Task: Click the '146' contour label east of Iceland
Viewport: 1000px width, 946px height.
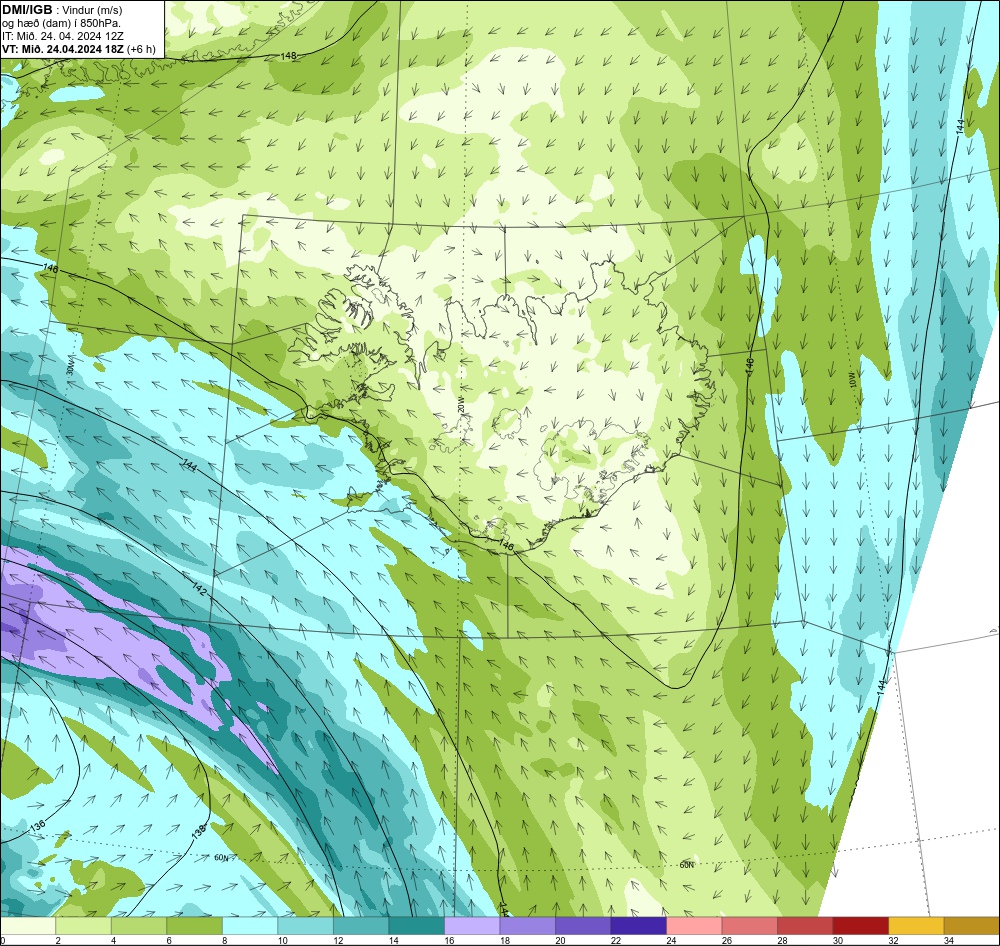Action: pos(750,366)
